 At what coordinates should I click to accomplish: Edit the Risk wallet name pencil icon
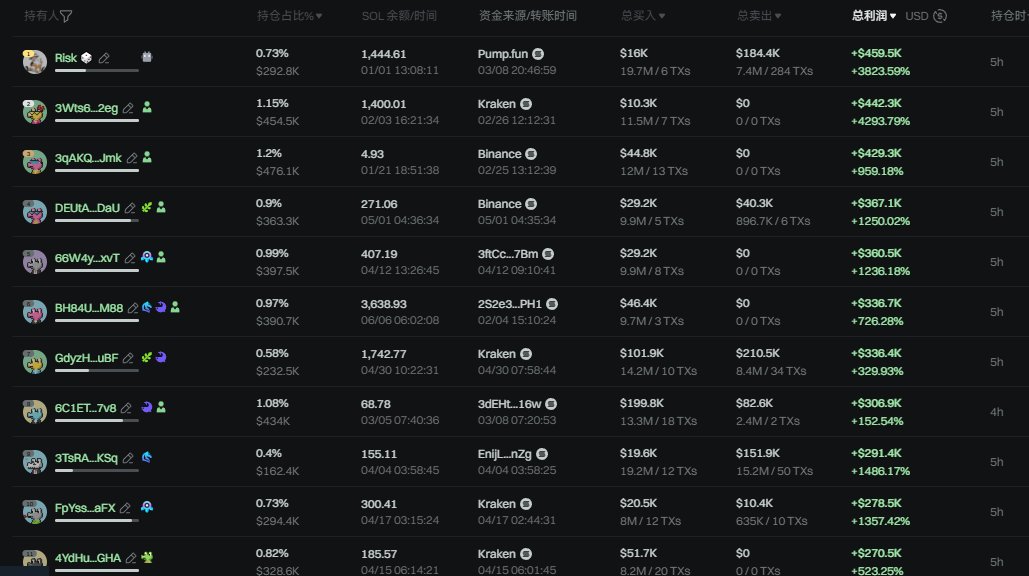point(104,58)
